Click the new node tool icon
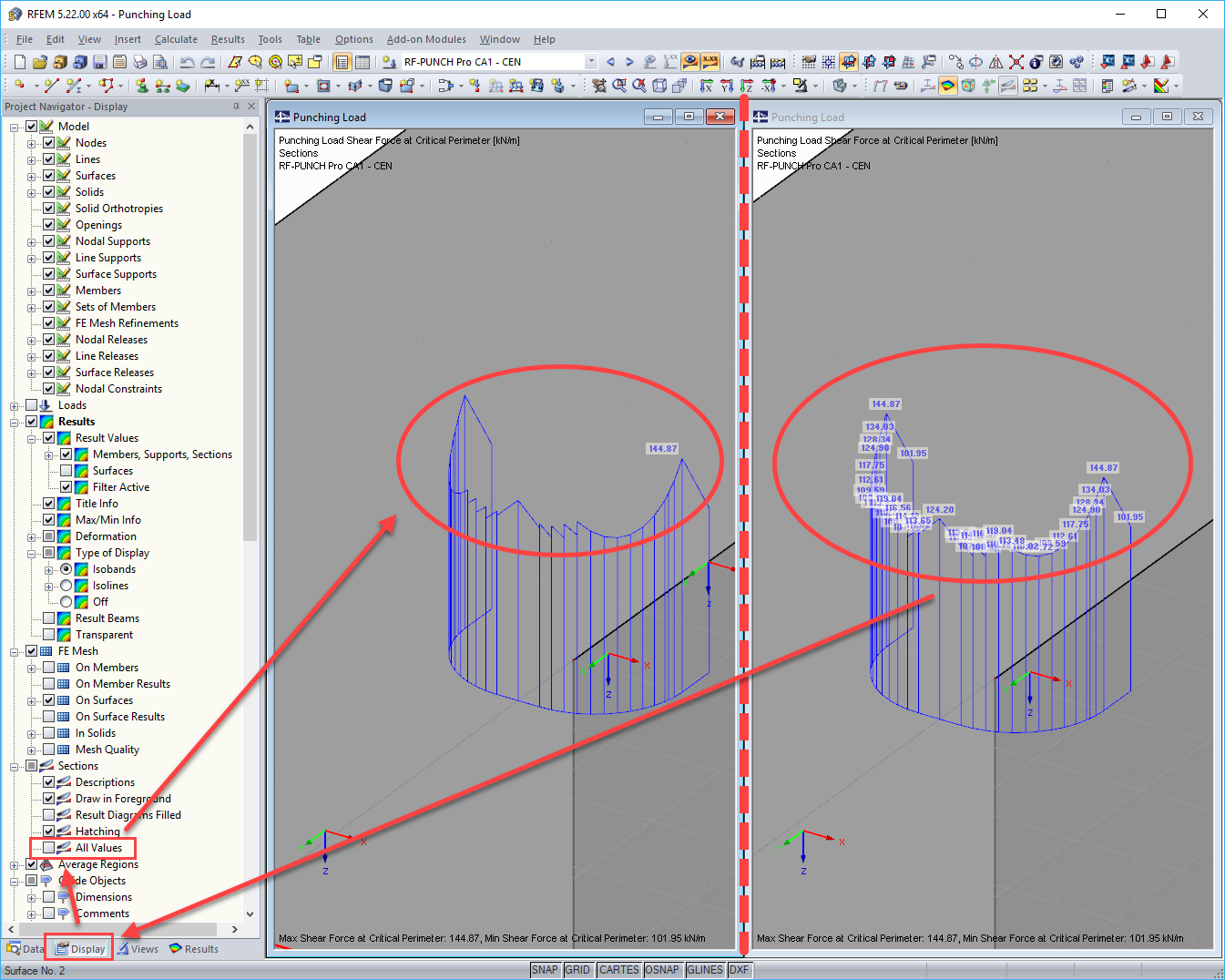 click(19, 86)
